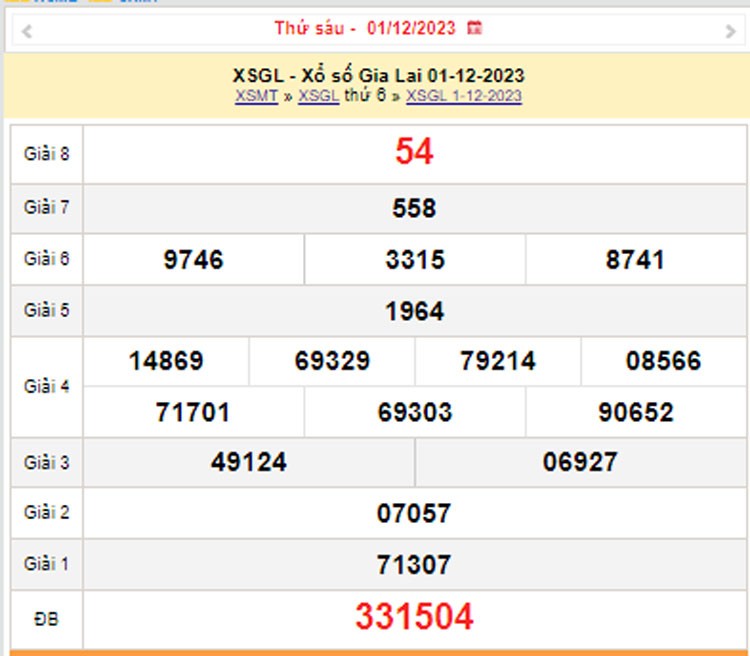Click the Giải 6 number 9746
Screen dimensions: 750x656
pos(193,260)
